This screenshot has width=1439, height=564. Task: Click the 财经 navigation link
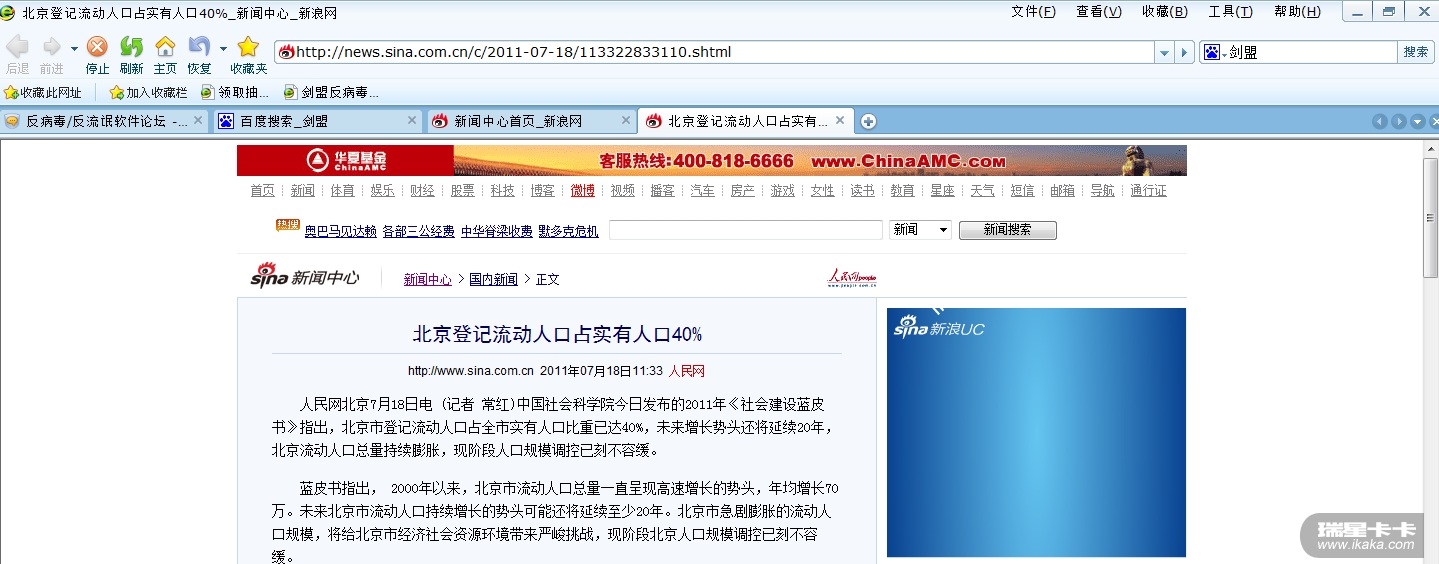click(x=422, y=190)
